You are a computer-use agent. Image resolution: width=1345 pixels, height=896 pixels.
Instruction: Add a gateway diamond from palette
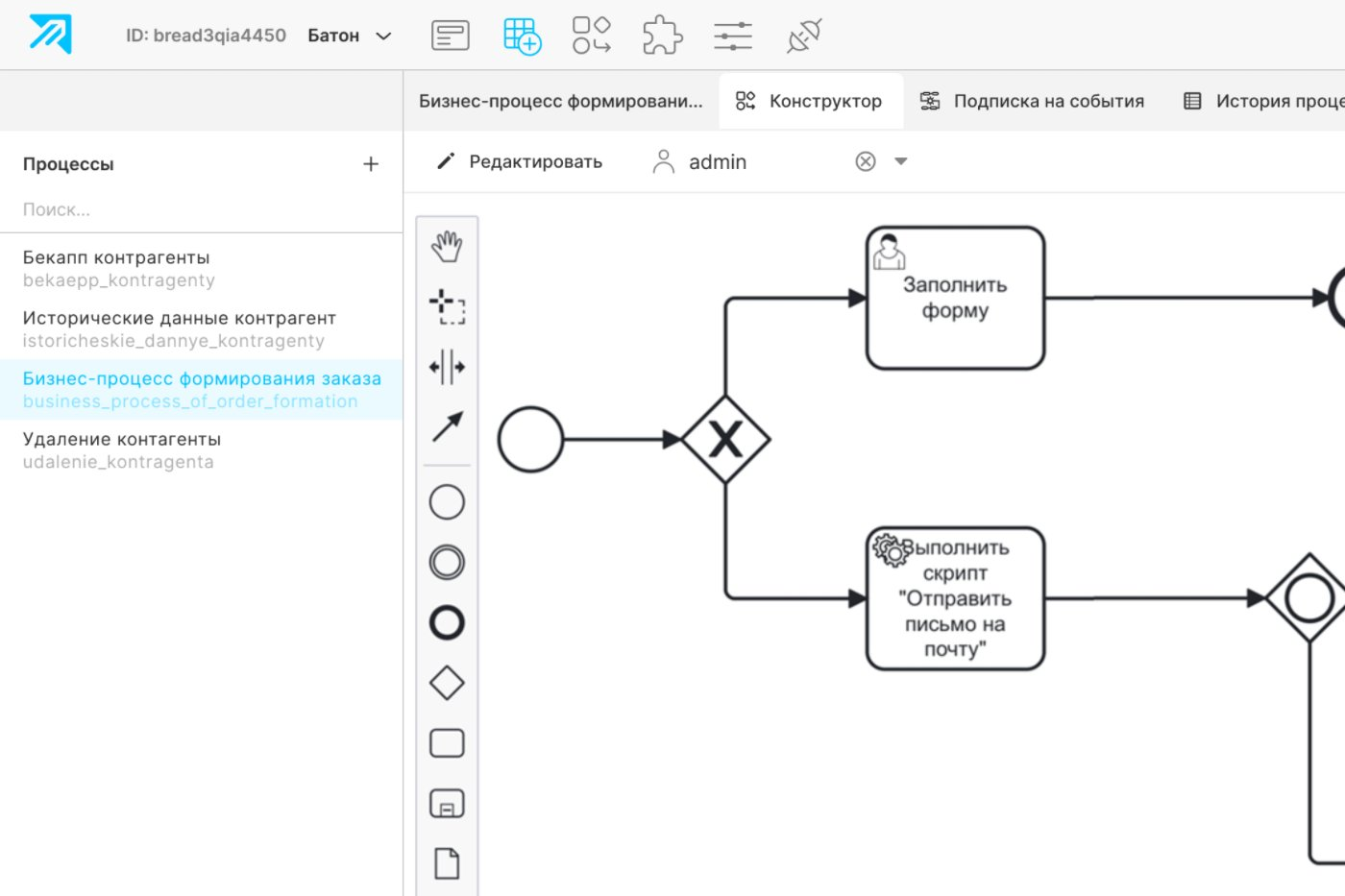pyautogui.click(x=447, y=684)
